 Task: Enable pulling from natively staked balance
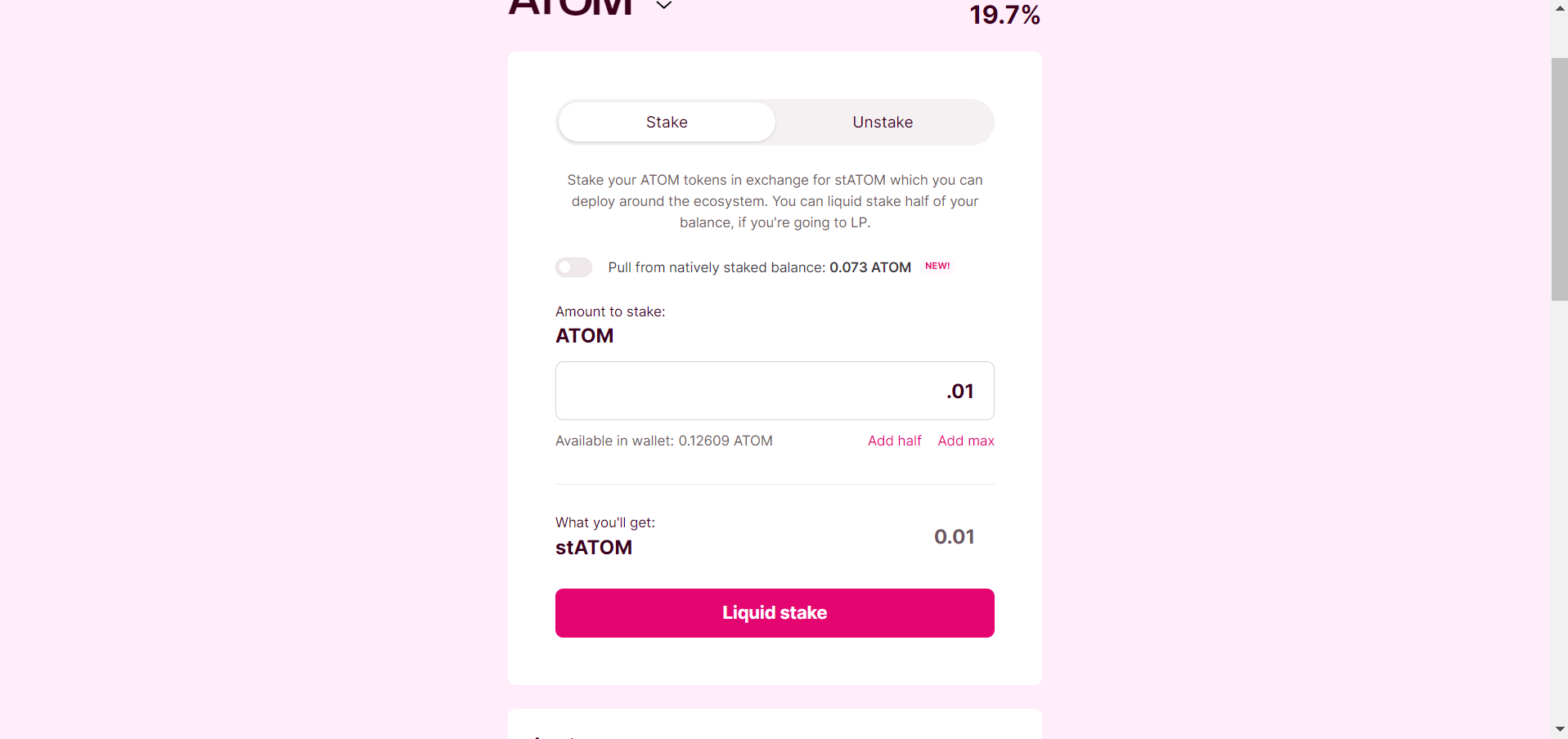573,267
